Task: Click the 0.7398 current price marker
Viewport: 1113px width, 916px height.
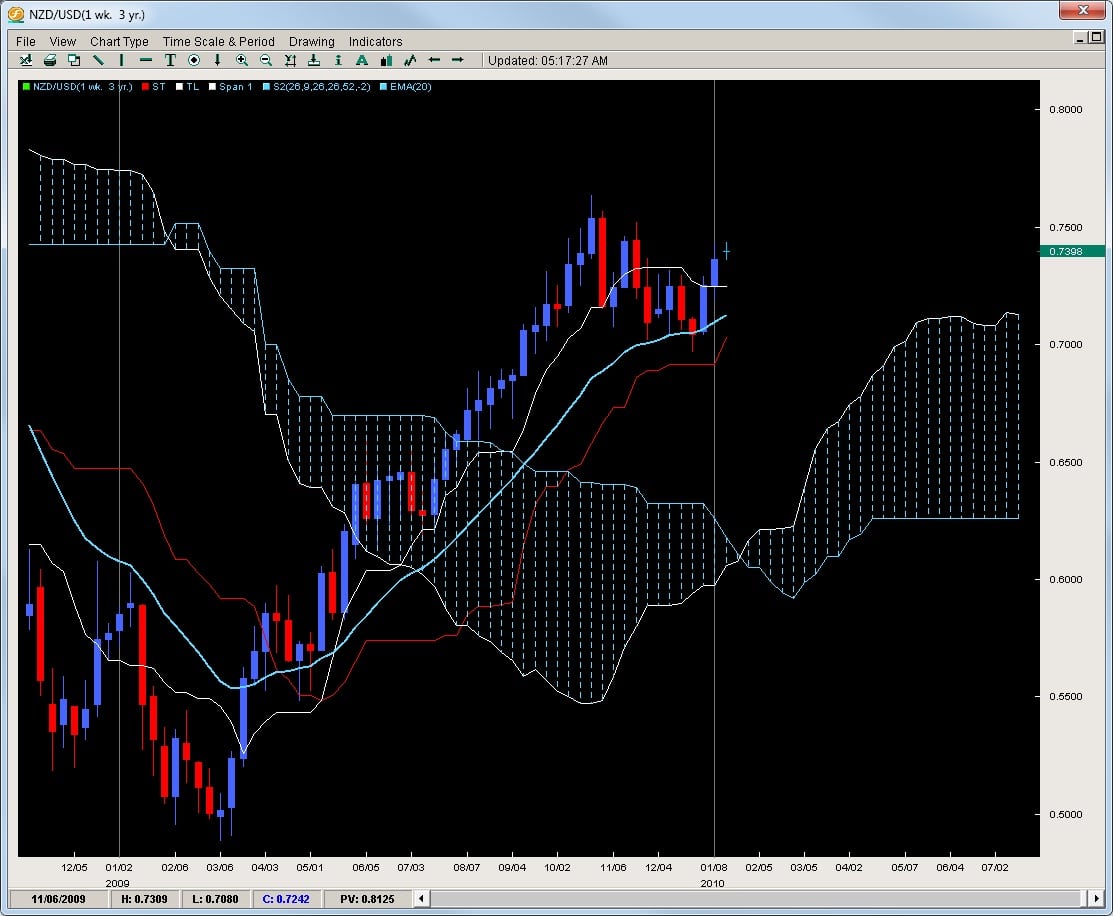Action: (1072, 251)
